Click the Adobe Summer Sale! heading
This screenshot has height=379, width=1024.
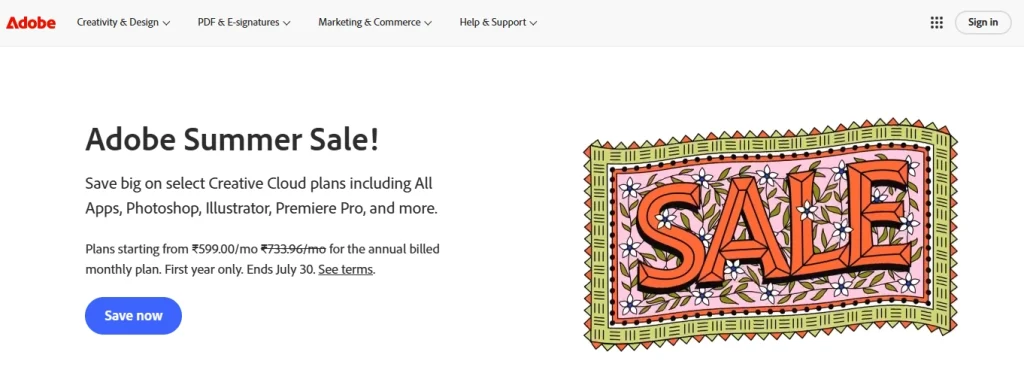point(232,140)
